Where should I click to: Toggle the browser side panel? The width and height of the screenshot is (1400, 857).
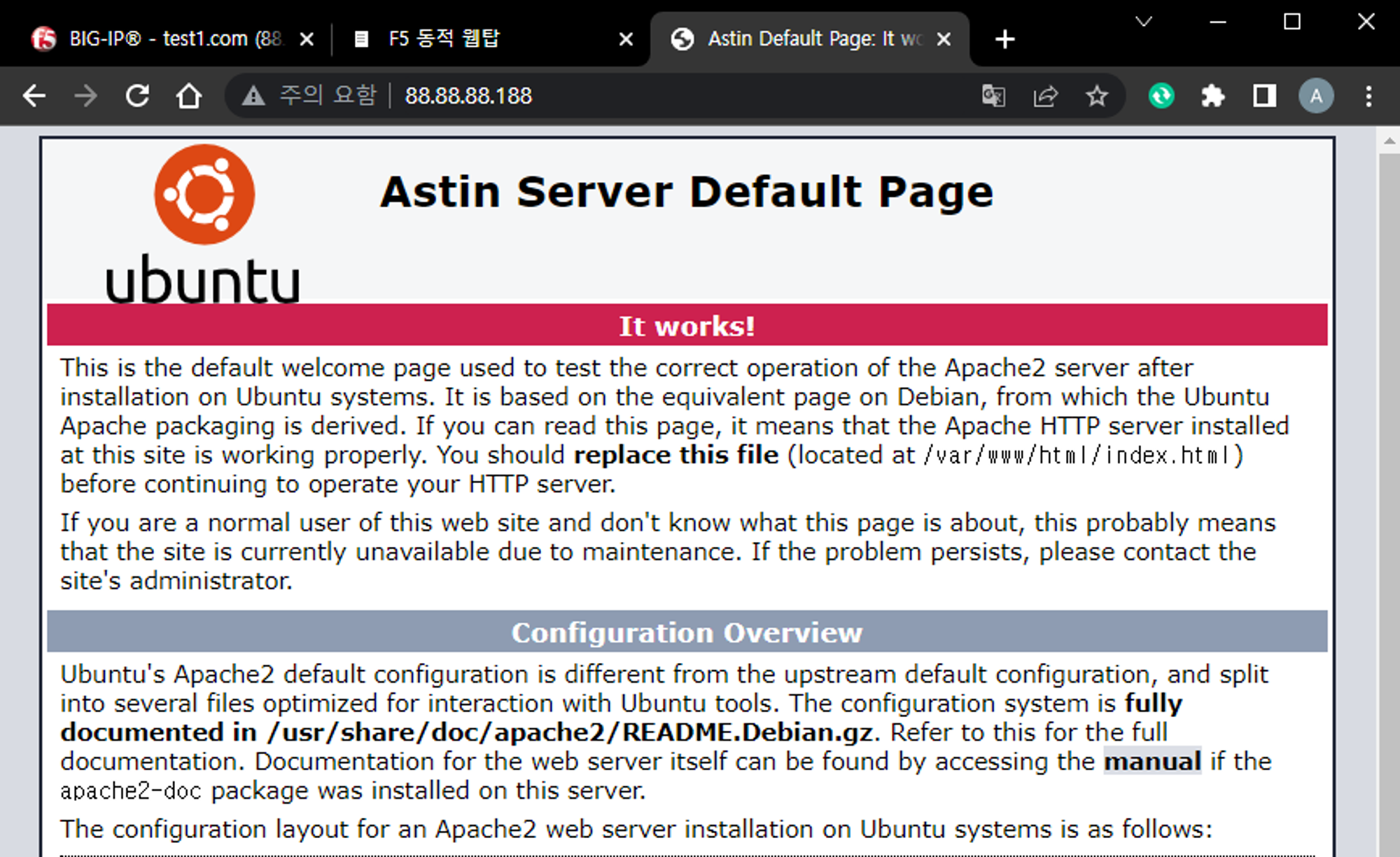pyautogui.click(x=1264, y=96)
